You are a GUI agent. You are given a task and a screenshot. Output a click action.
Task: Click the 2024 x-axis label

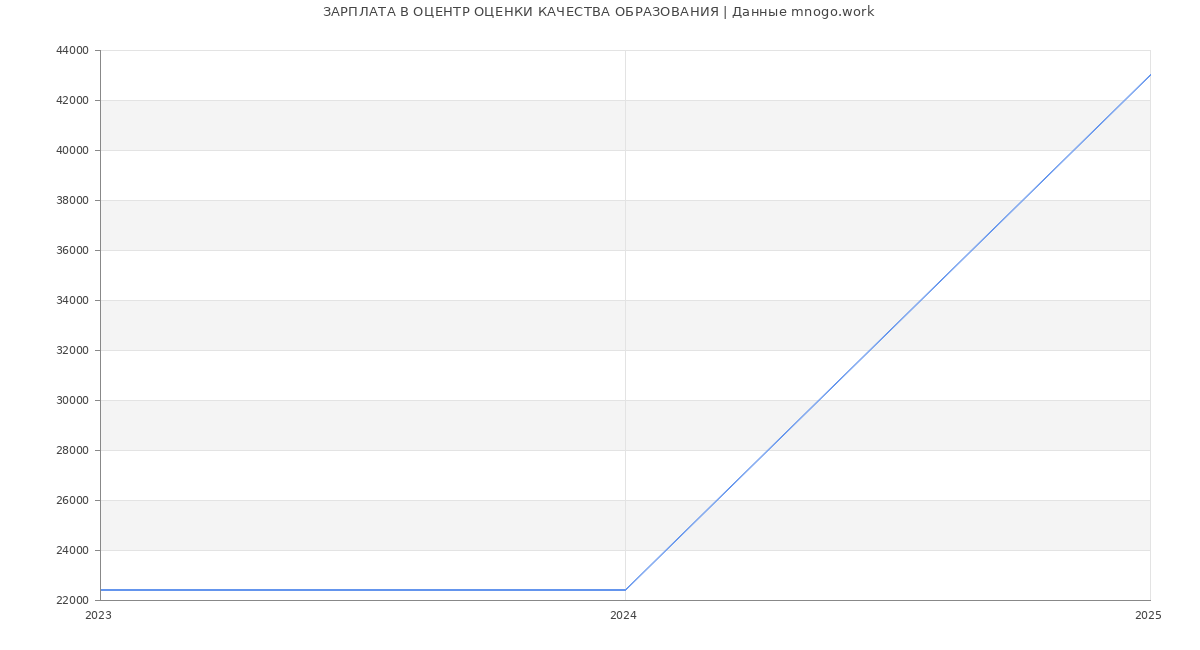coord(623,616)
